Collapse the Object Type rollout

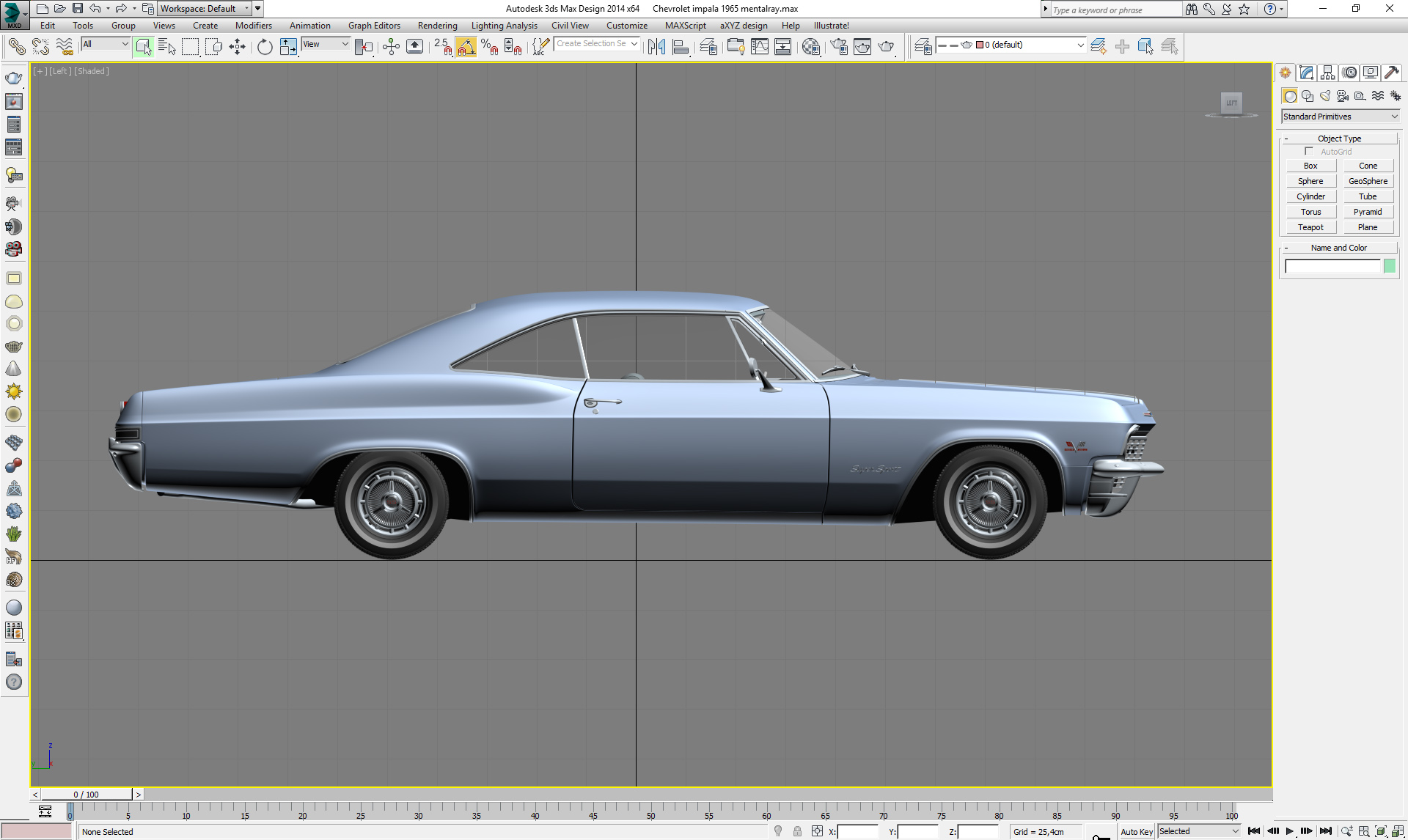coord(1339,139)
